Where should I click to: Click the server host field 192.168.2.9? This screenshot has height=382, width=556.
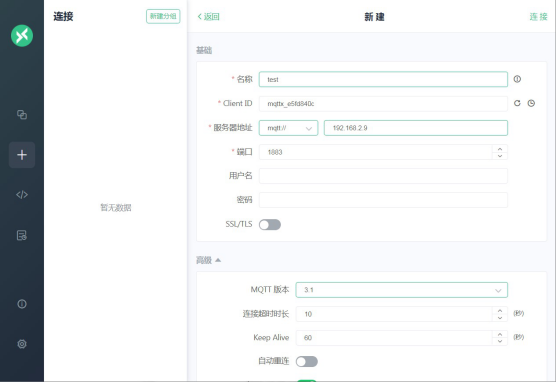tap(416, 128)
